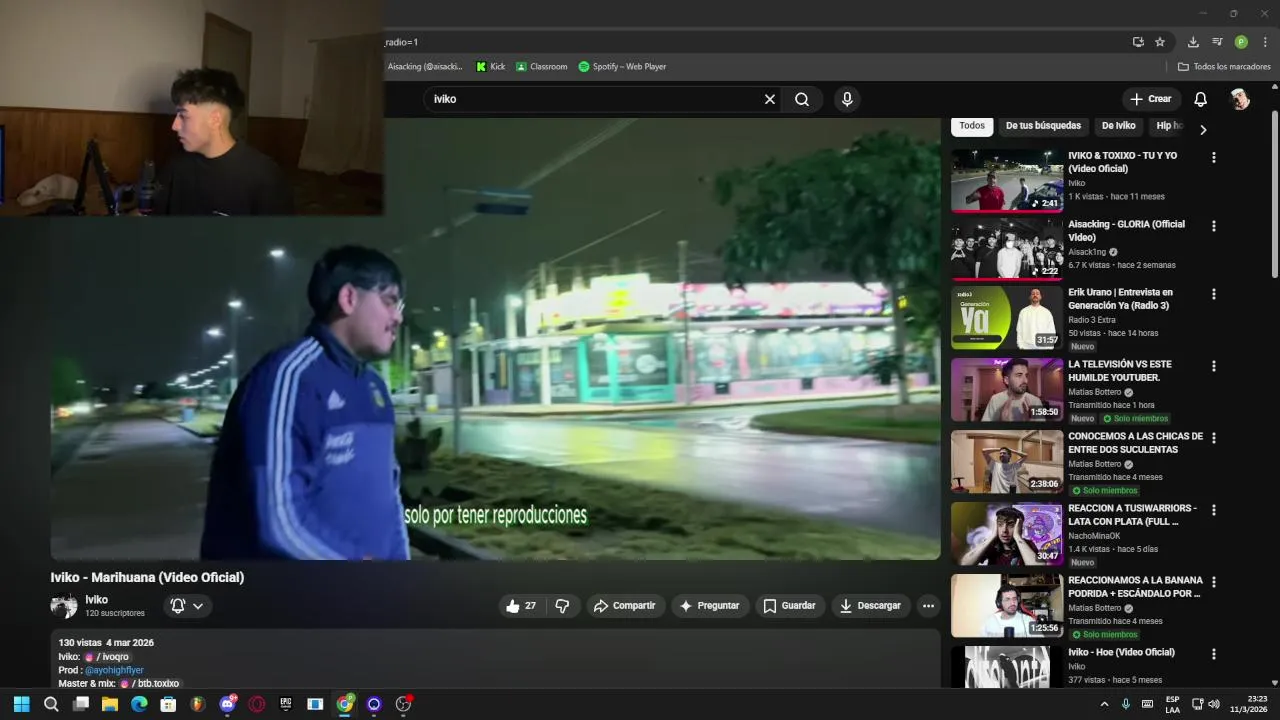Image resolution: width=1280 pixels, height=720 pixels.
Task: Click the Crear button
Action: [1150, 99]
